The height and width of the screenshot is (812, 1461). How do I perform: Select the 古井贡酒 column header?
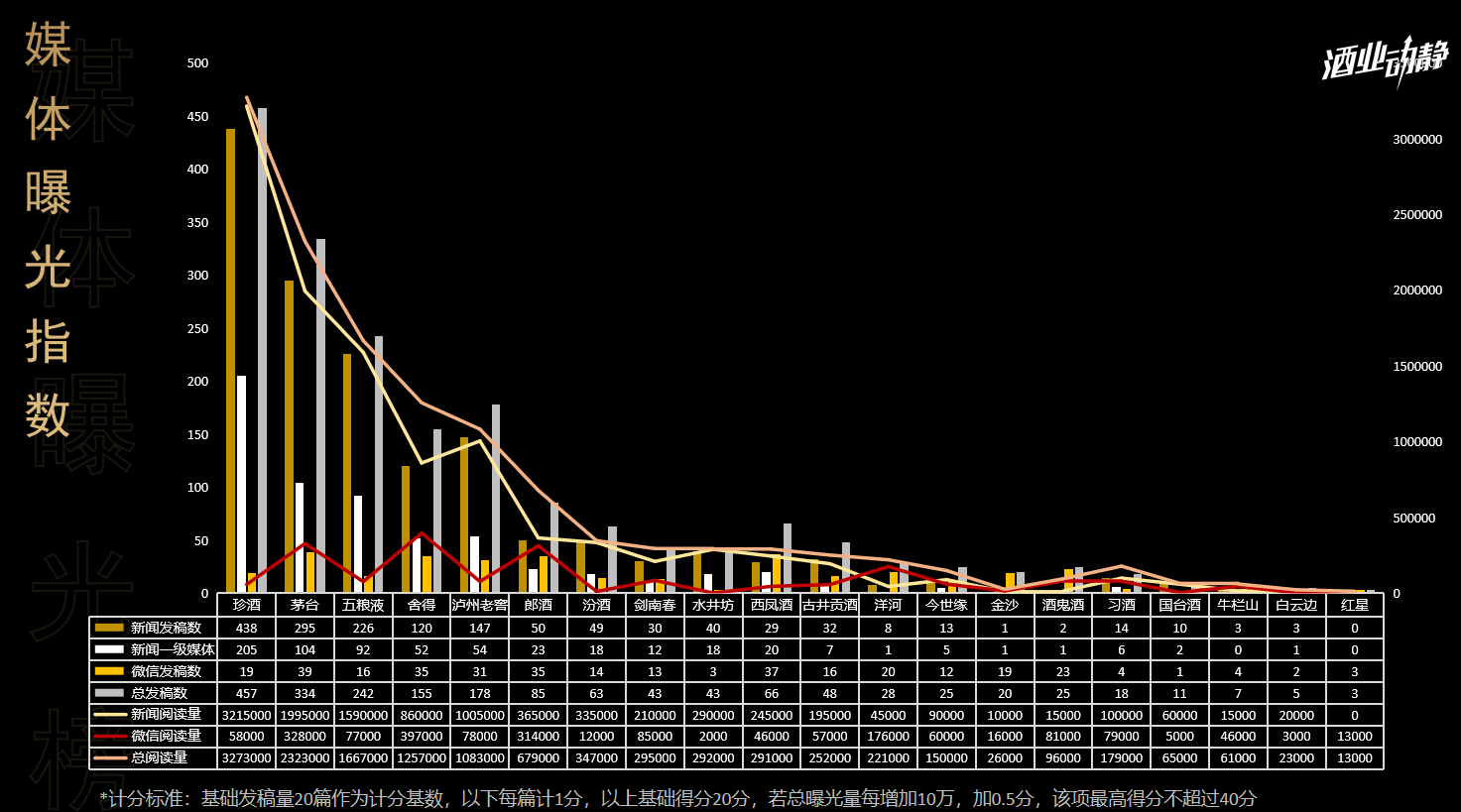click(830, 605)
